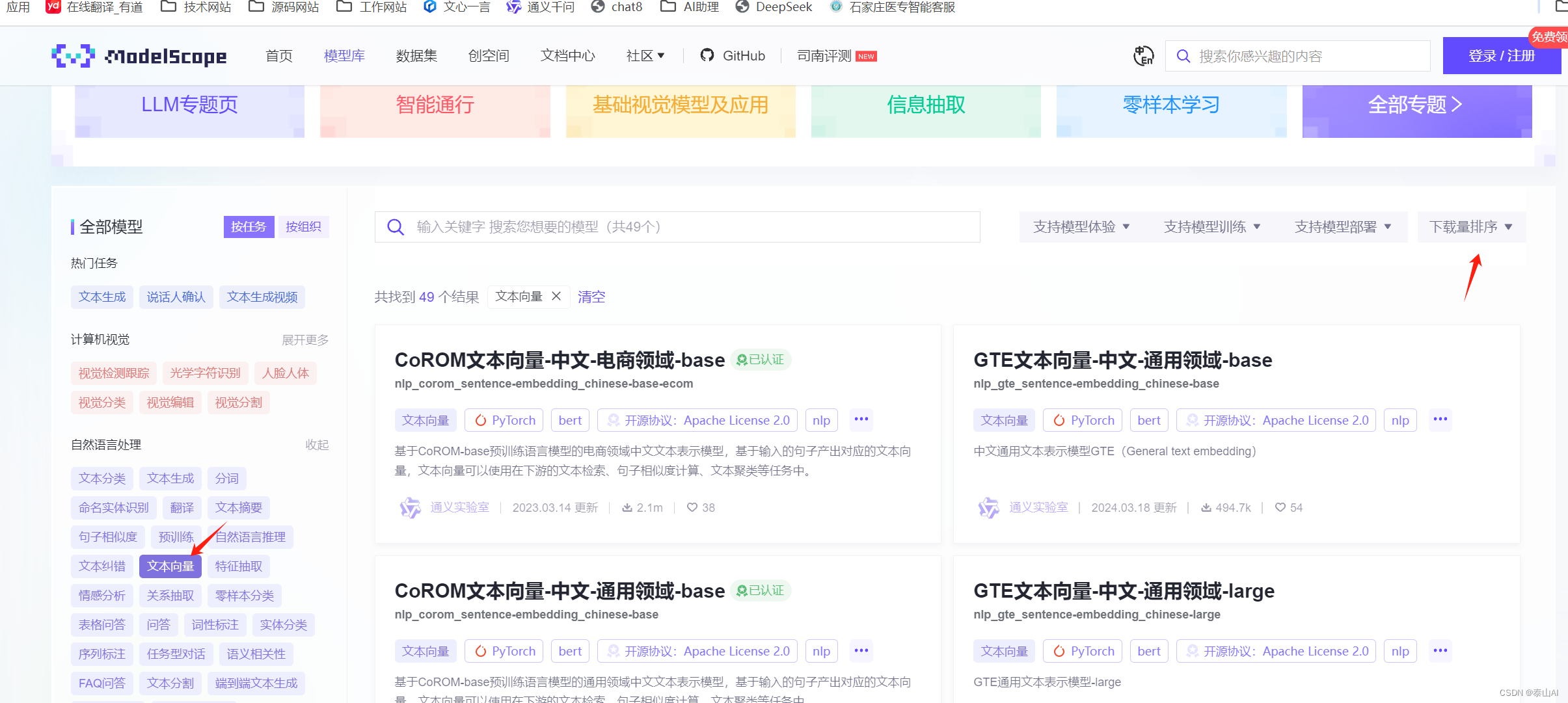Focus the model keyword search field
Screen dimensions: 1568x703
tap(677, 227)
